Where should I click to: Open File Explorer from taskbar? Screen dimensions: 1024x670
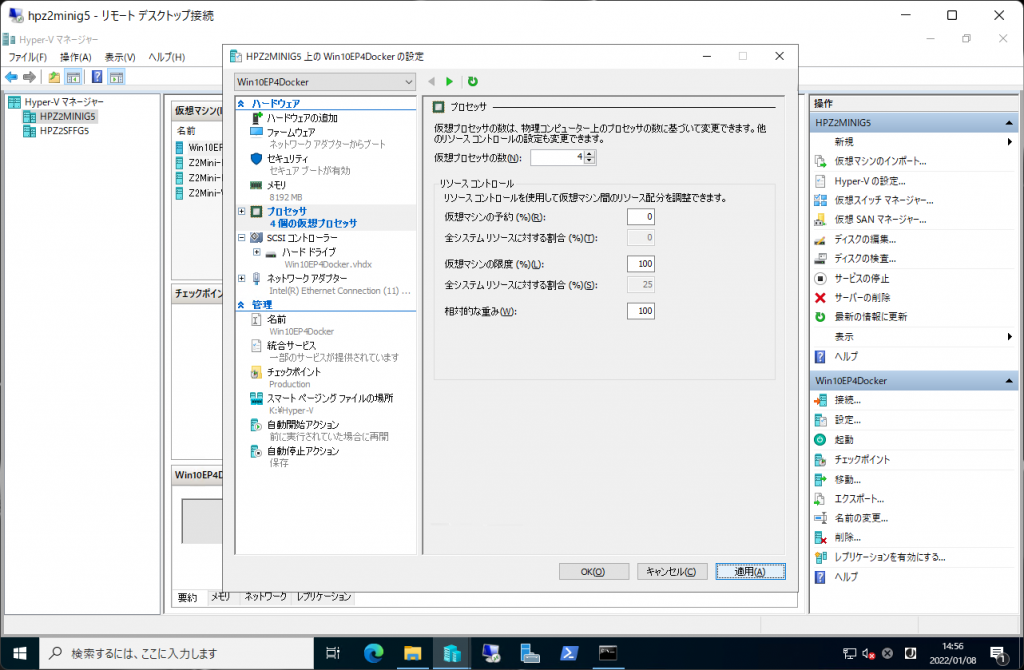412,653
